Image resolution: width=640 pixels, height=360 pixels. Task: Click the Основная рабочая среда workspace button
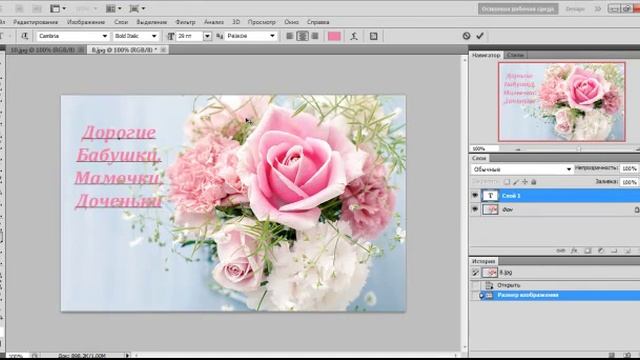coord(518,9)
